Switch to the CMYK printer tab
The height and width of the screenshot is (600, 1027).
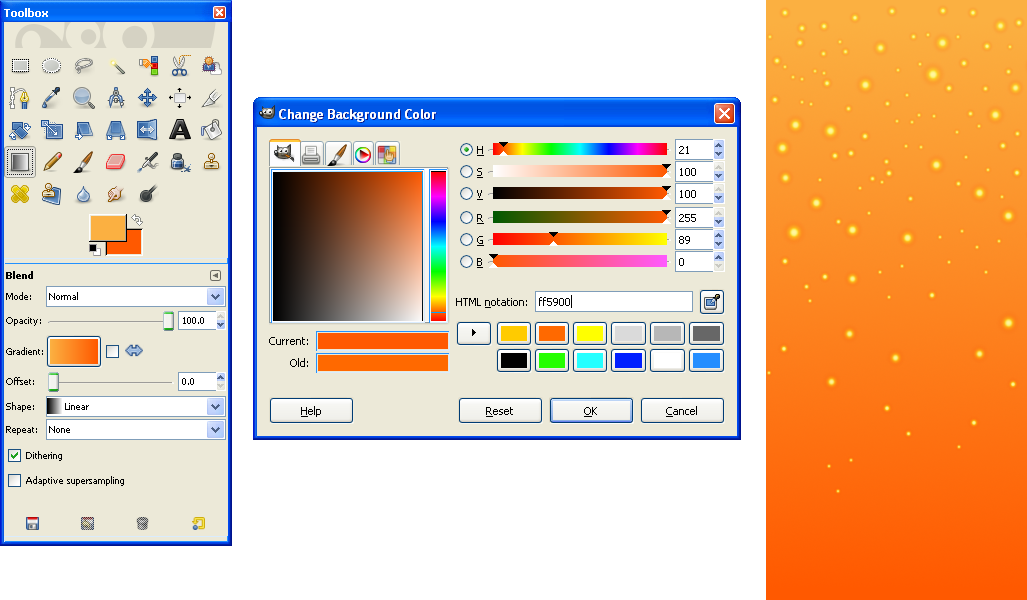tap(311, 154)
